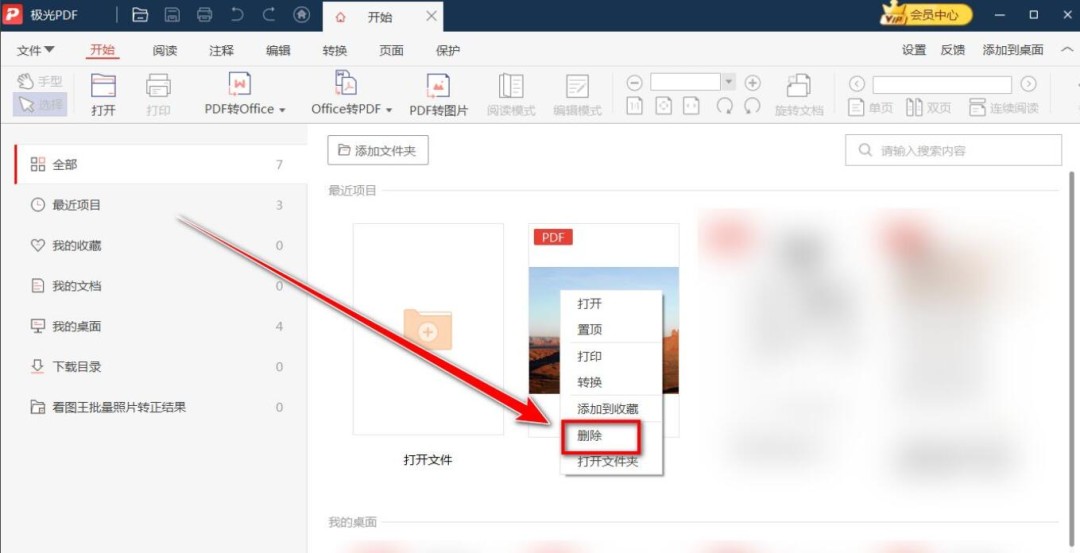Select 双页 double page view

928,107
